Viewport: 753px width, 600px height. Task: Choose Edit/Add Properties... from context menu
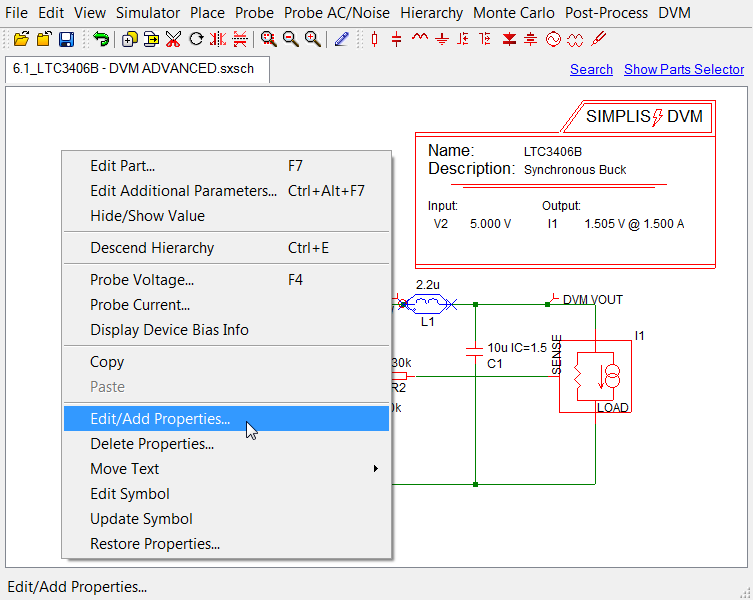point(160,419)
